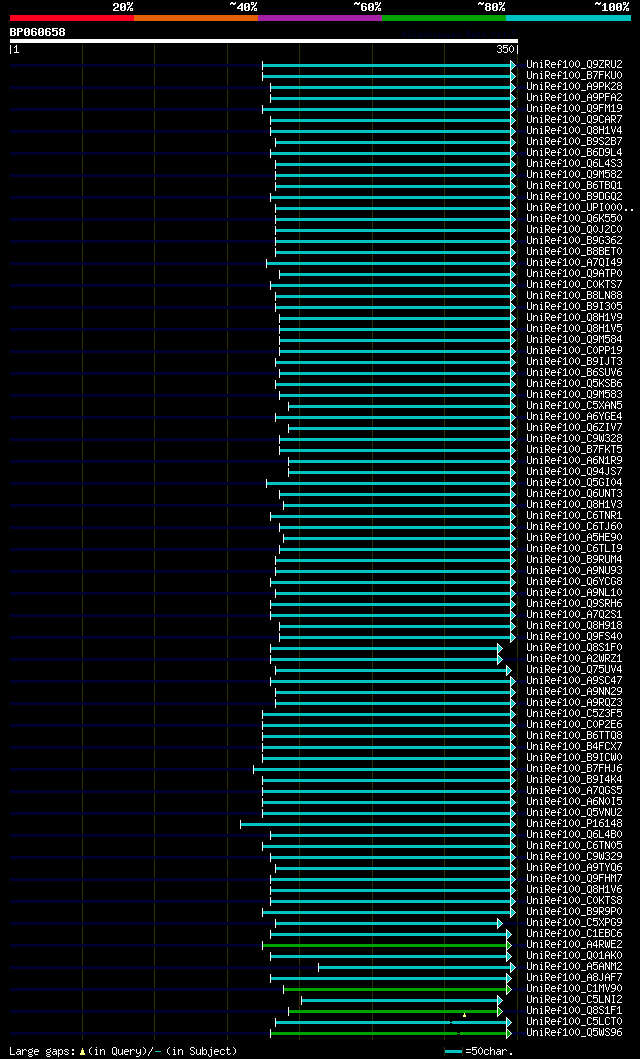Select the UniRef100_Q8H1V3 label
This screenshot has height=1059, width=640.
coord(575,505)
